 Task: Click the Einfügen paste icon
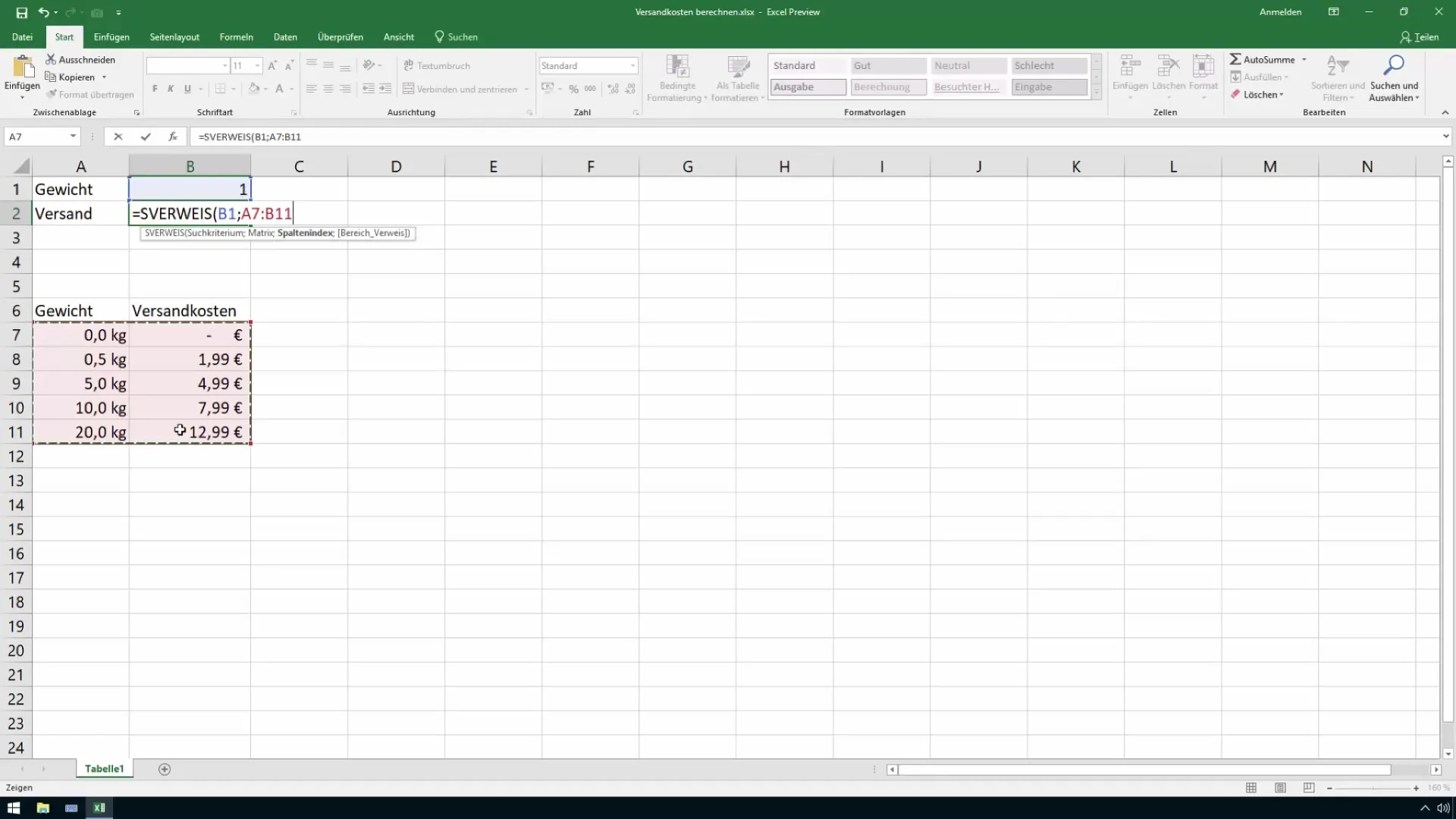pyautogui.click(x=23, y=68)
